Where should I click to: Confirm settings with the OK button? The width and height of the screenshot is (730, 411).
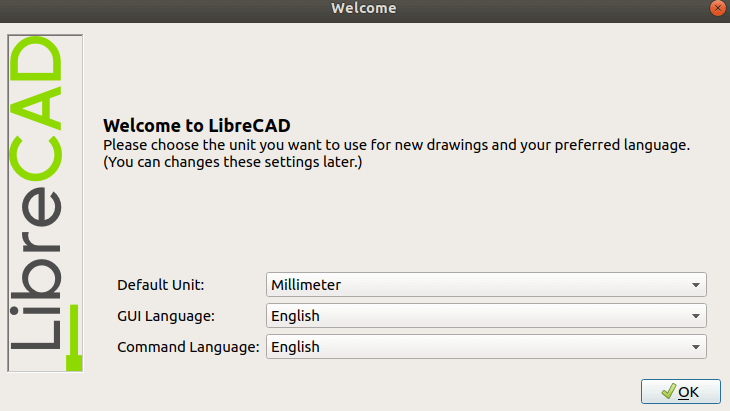681,391
